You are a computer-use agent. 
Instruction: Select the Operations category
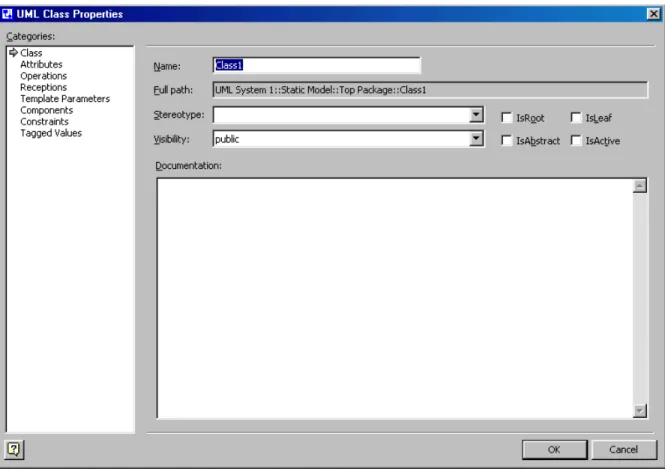43,76
